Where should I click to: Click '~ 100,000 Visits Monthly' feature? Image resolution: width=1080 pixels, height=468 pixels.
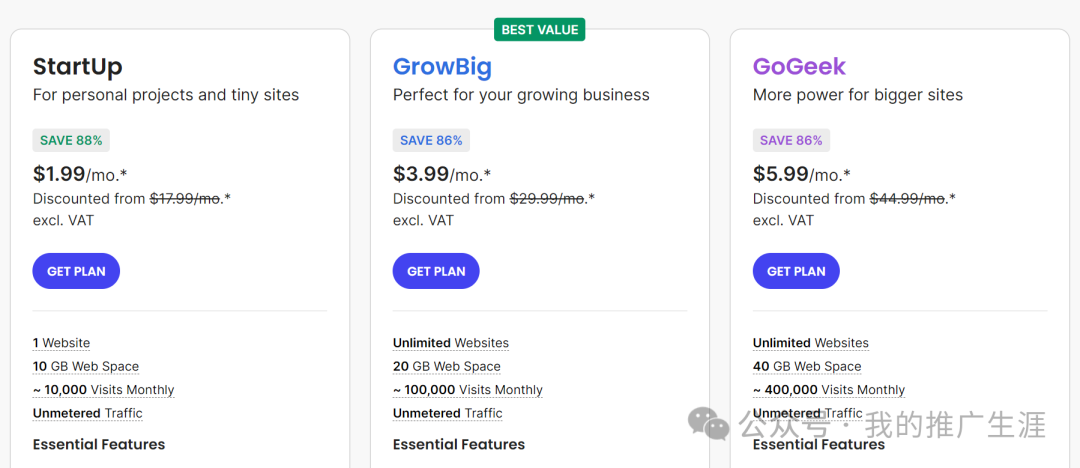(x=467, y=390)
